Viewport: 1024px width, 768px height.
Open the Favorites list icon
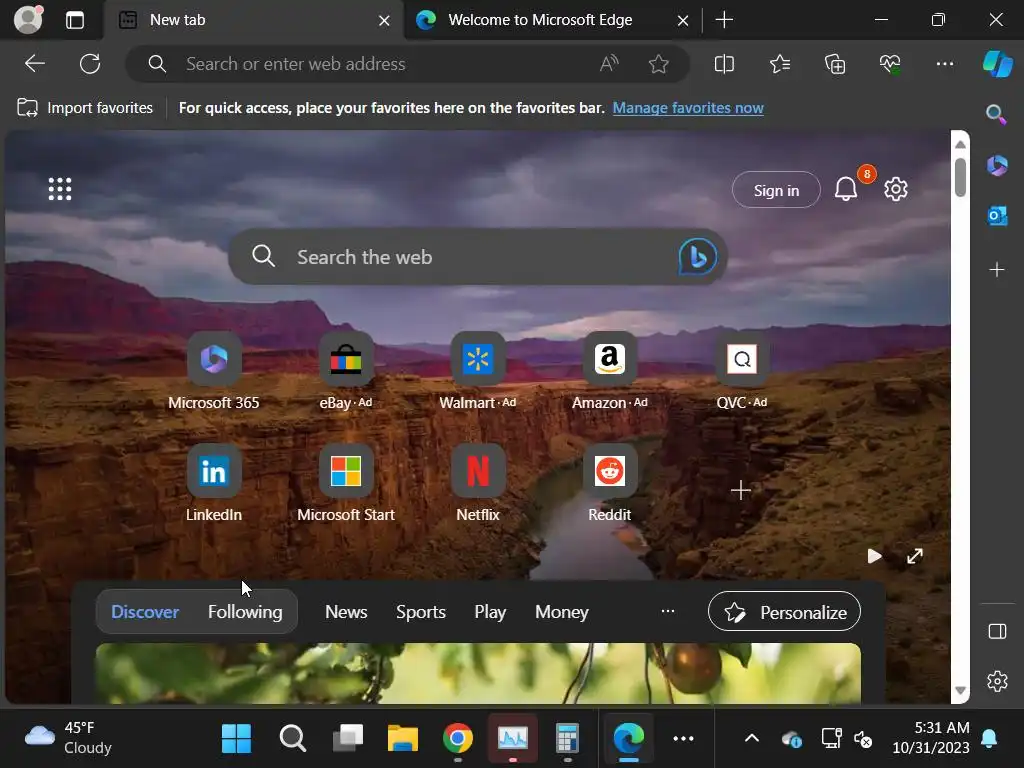coord(780,64)
